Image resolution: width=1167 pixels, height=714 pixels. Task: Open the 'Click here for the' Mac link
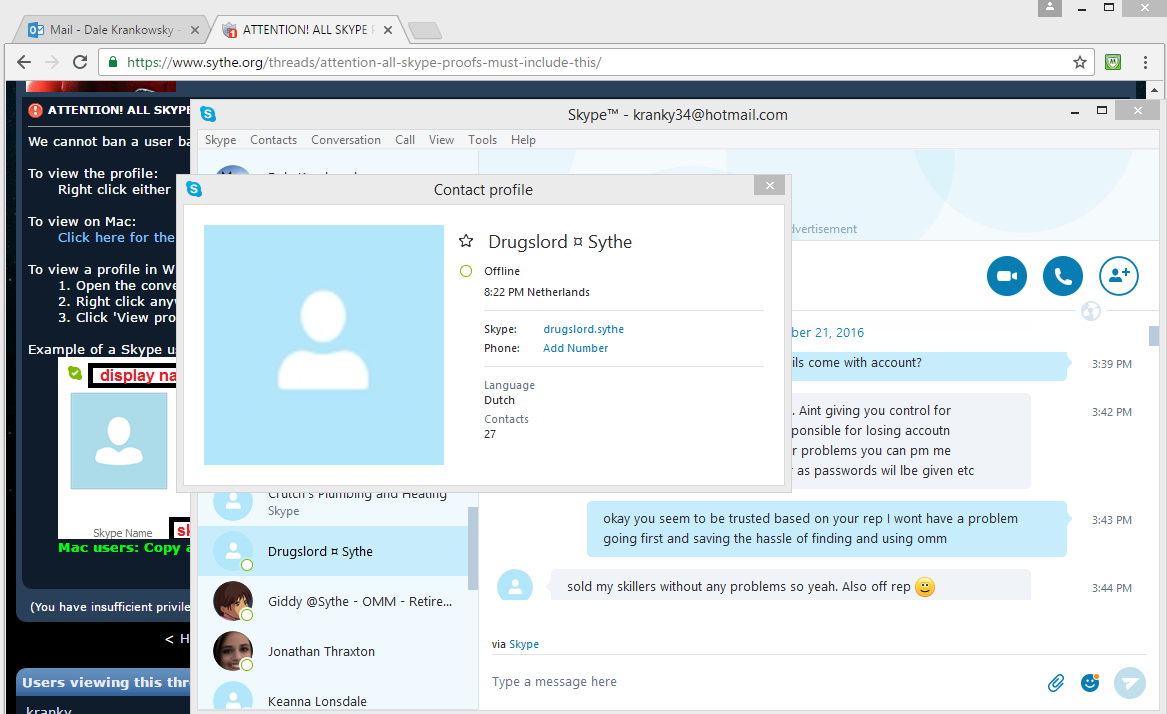point(116,238)
